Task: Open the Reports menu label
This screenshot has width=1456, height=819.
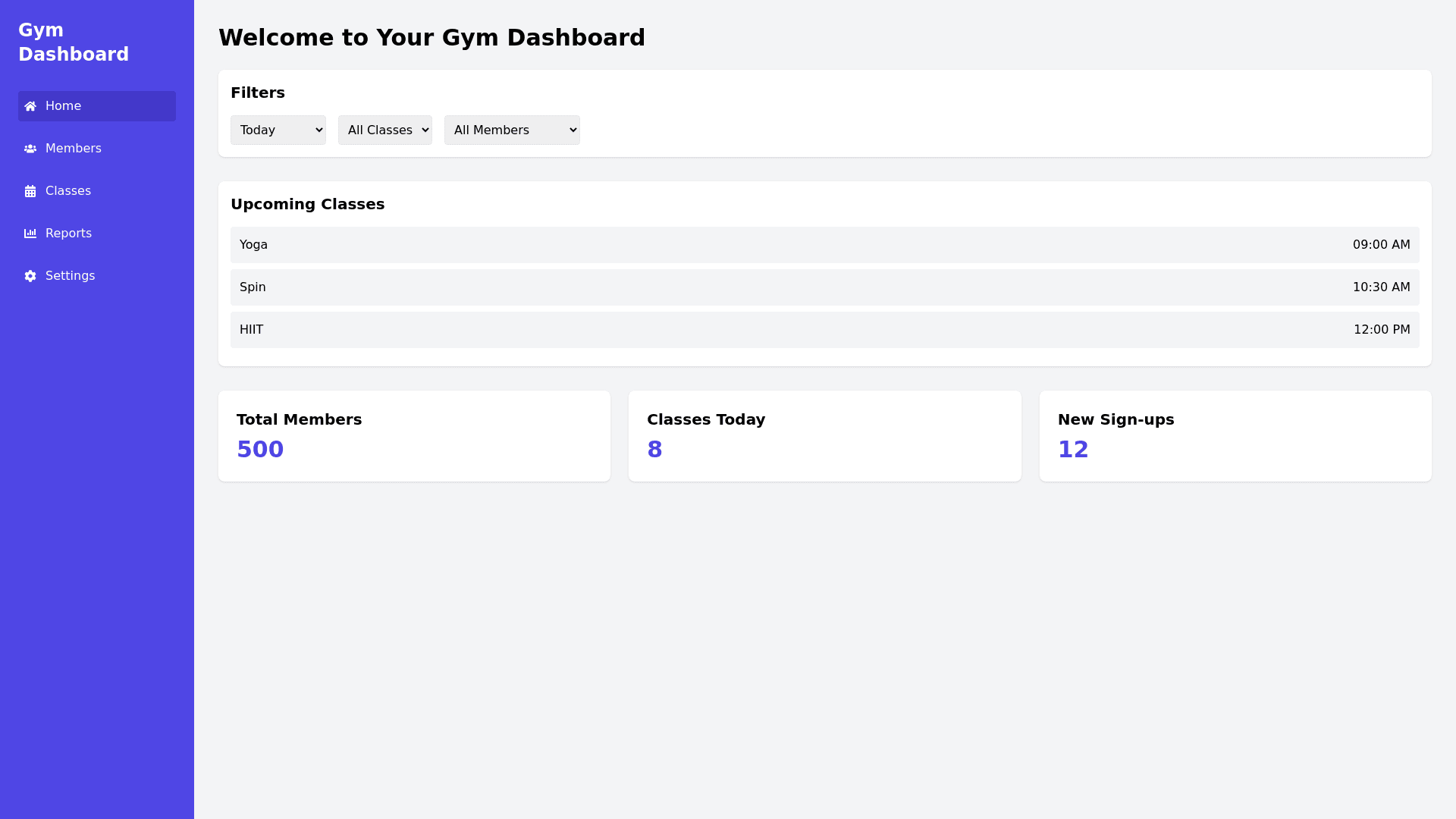Action: tap(68, 234)
